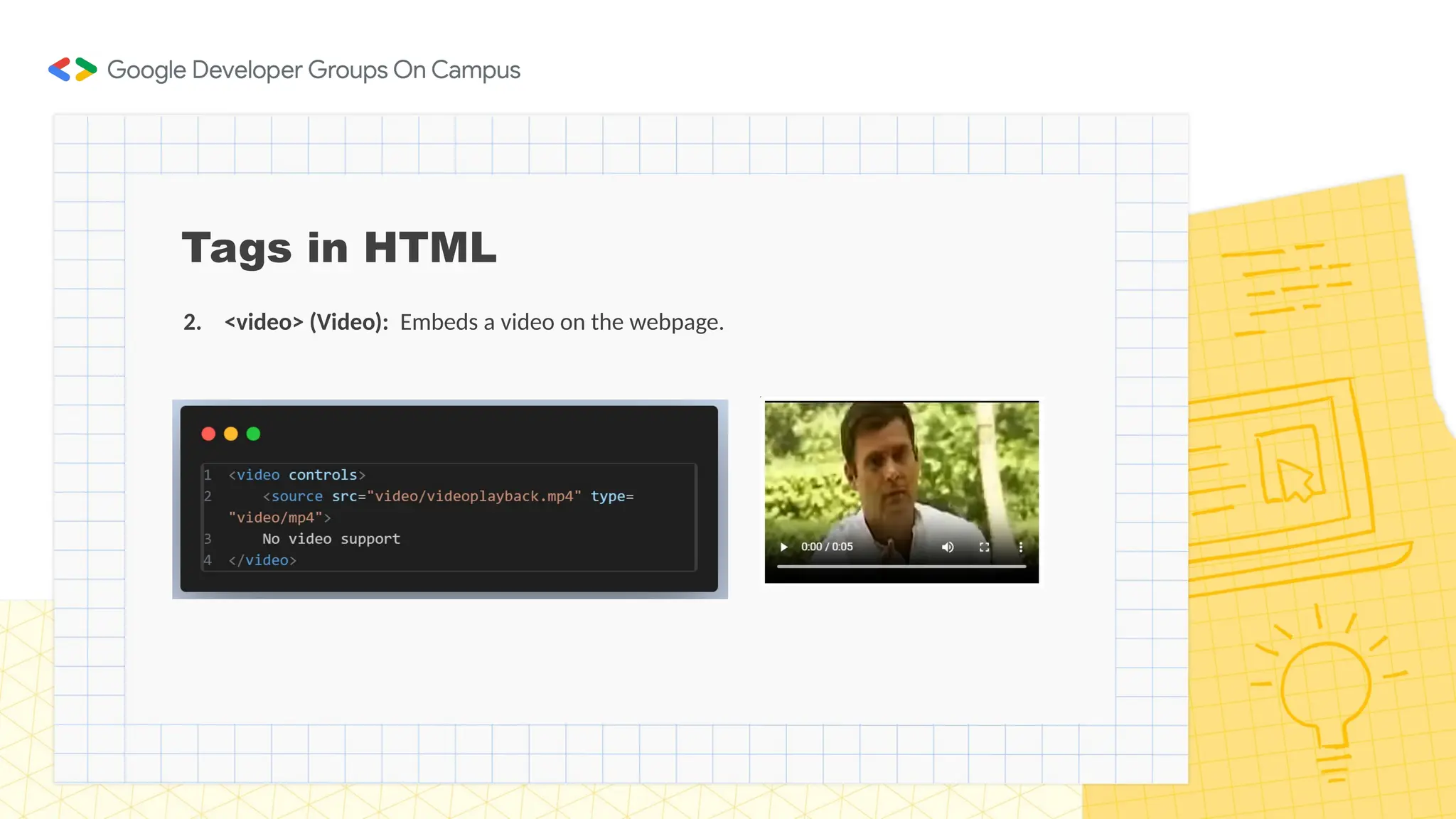Enter fullscreen mode on the video

[984, 547]
